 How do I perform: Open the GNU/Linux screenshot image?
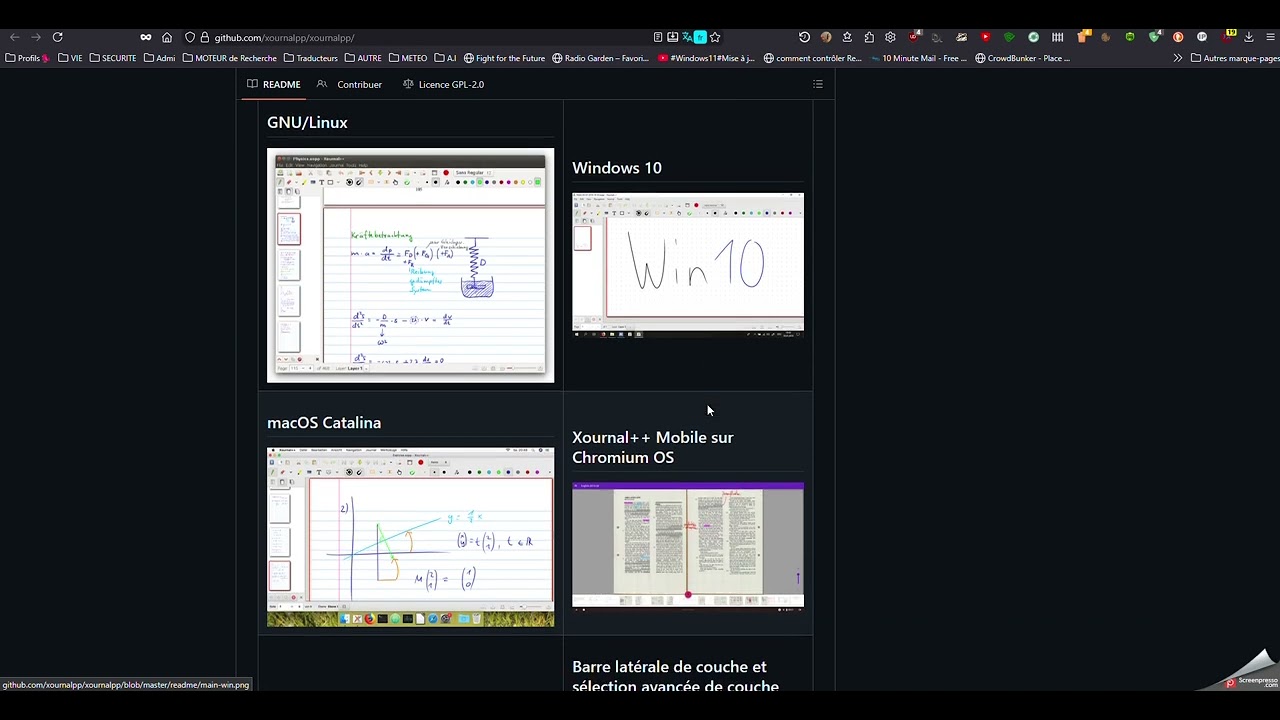click(410, 265)
